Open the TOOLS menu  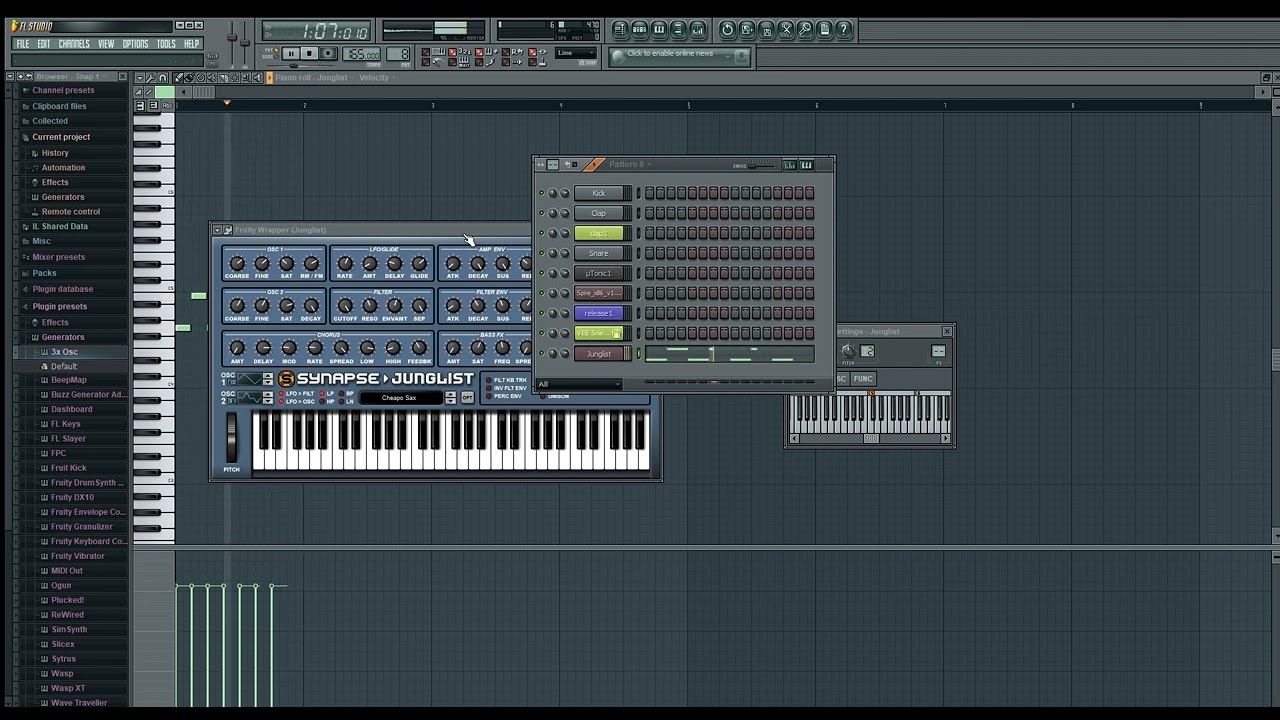coord(166,44)
